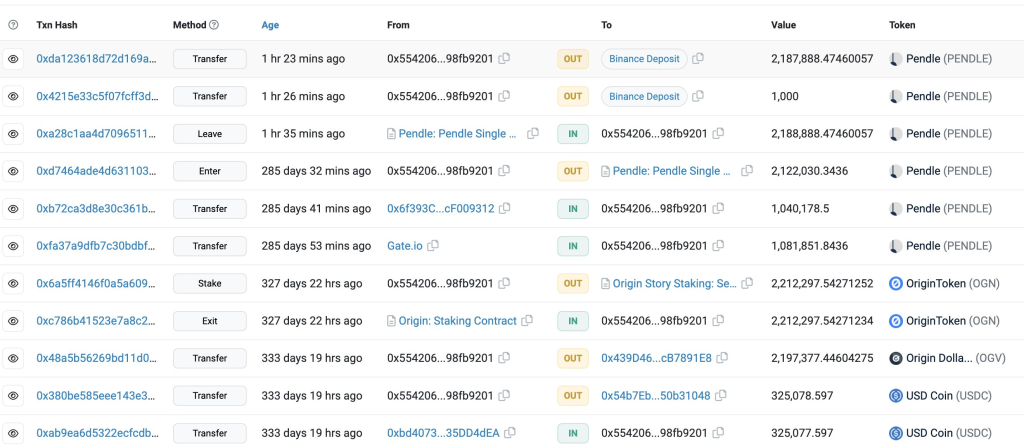Copy Binance Deposit address in 0xda123618d72d169a row
This screenshot has width=1024, height=445.
[x=697, y=58]
